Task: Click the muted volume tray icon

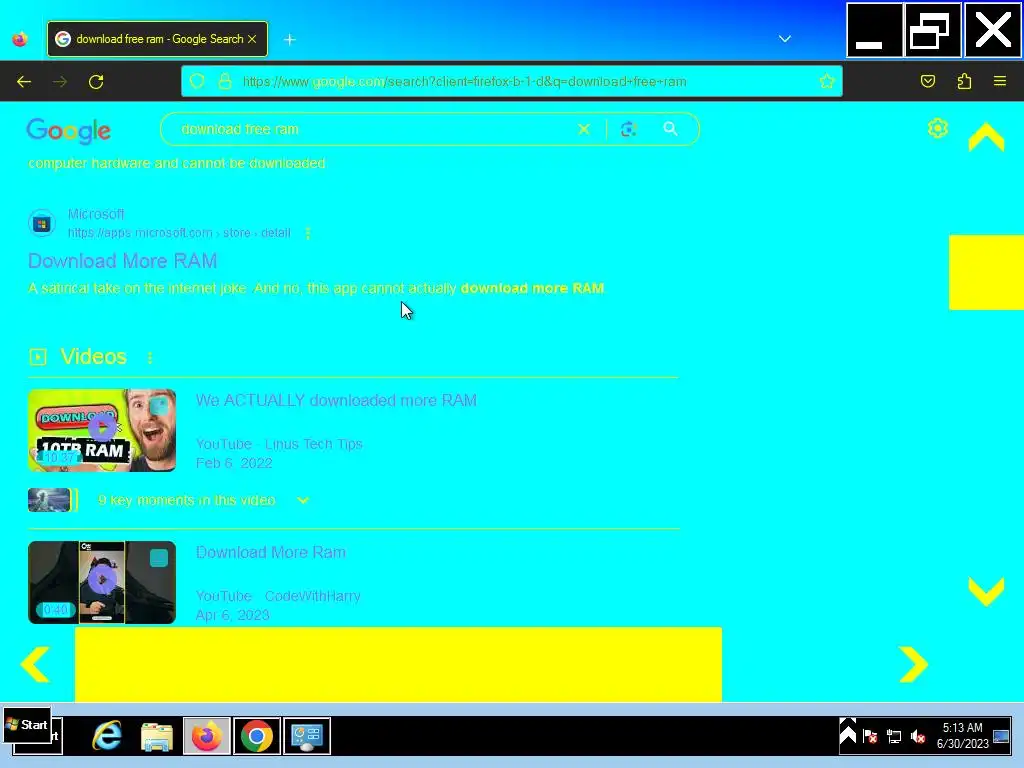Action: pyautogui.click(x=917, y=737)
